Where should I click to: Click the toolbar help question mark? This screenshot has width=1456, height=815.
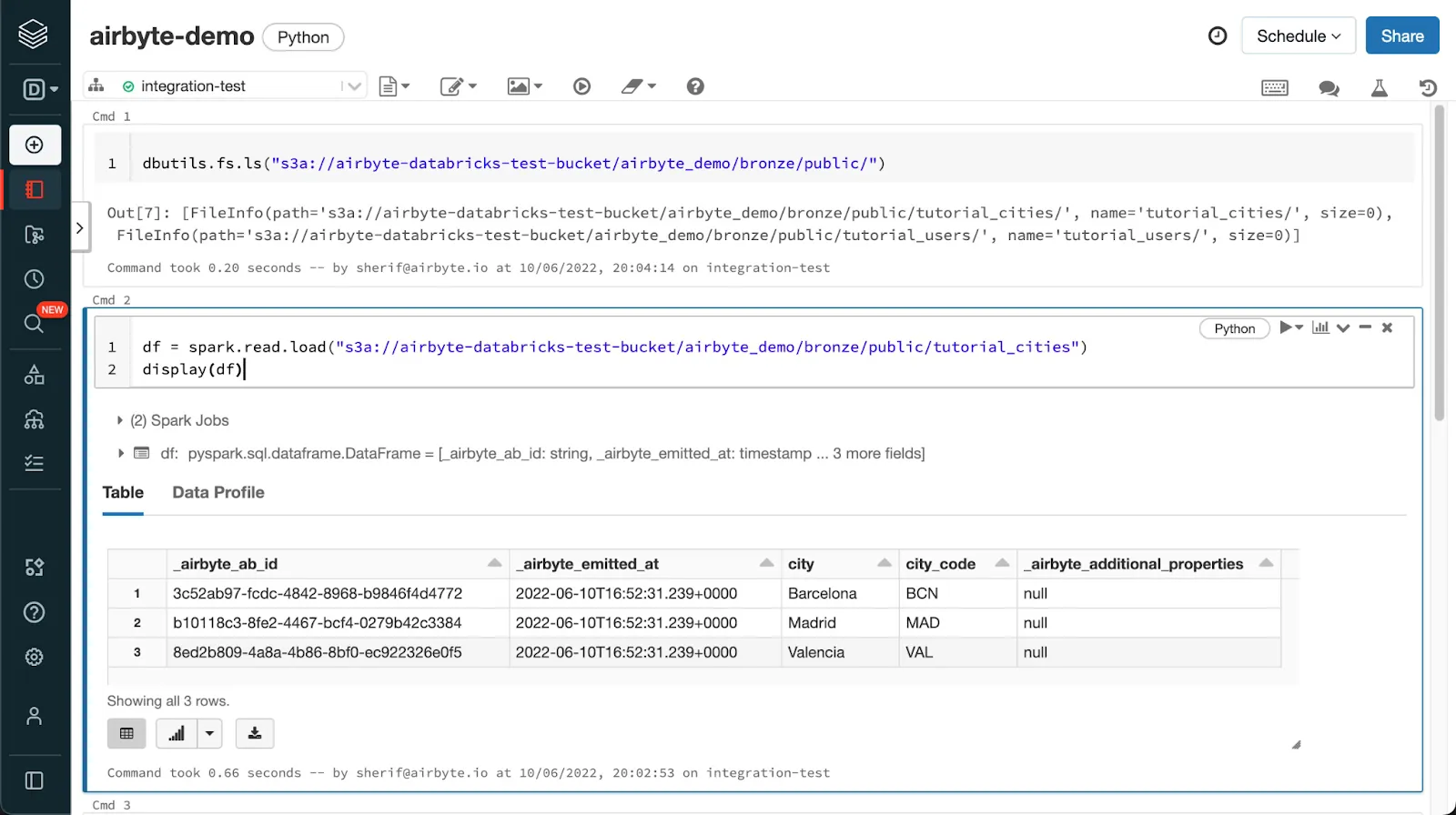(695, 86)
